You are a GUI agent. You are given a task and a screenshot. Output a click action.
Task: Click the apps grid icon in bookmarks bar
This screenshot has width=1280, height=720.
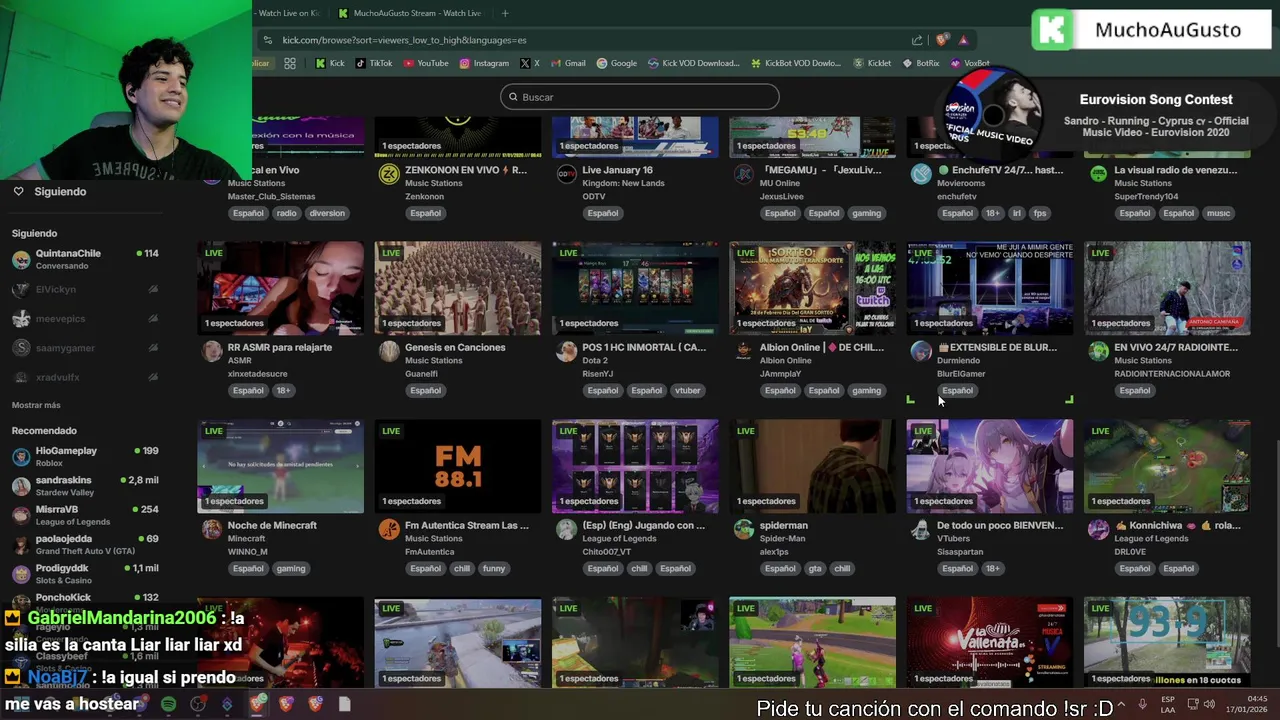click(x=290, y=63)
